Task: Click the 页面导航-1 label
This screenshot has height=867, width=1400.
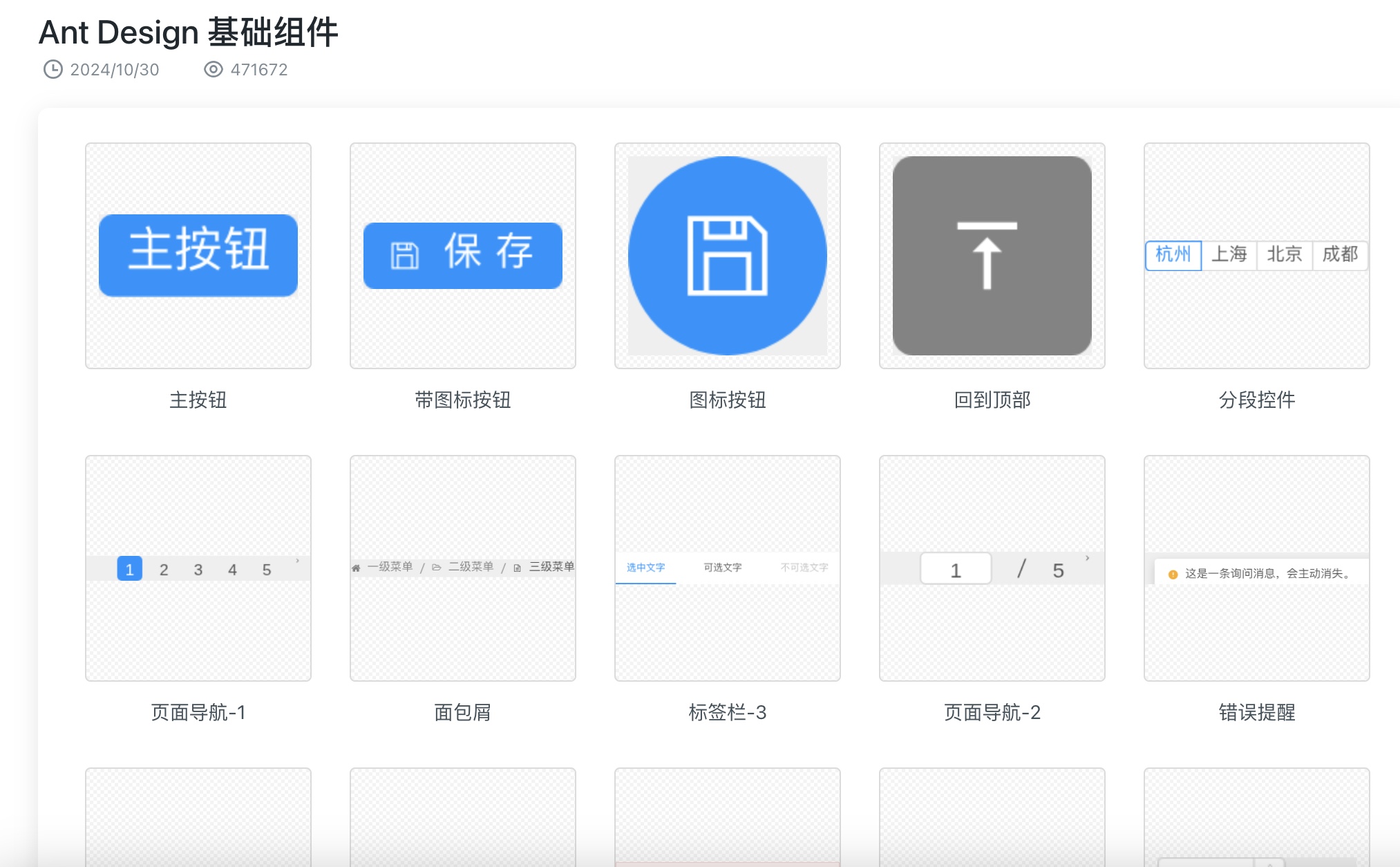Action: click(198, 712)
